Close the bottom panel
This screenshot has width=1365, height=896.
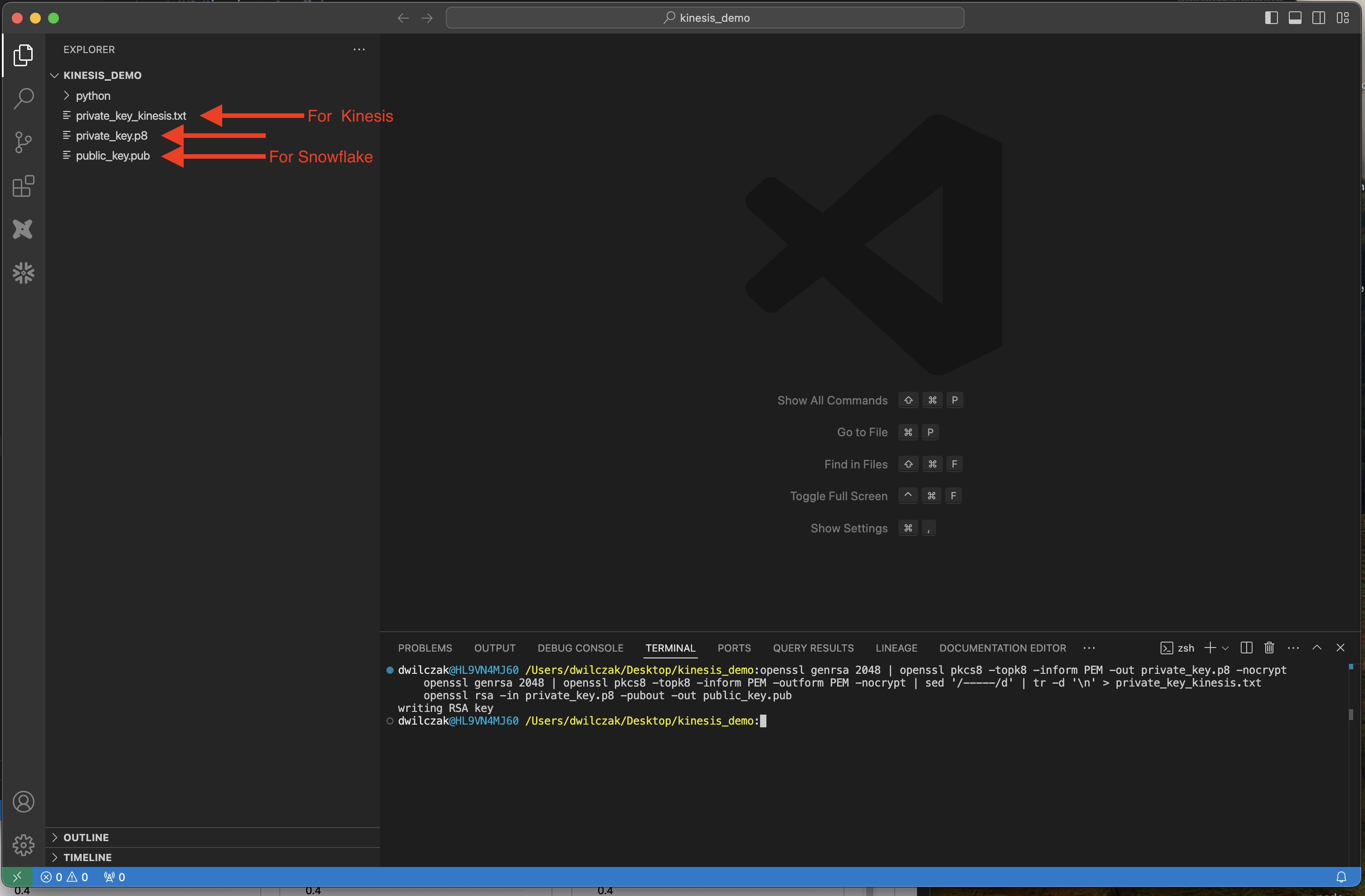1341,648
